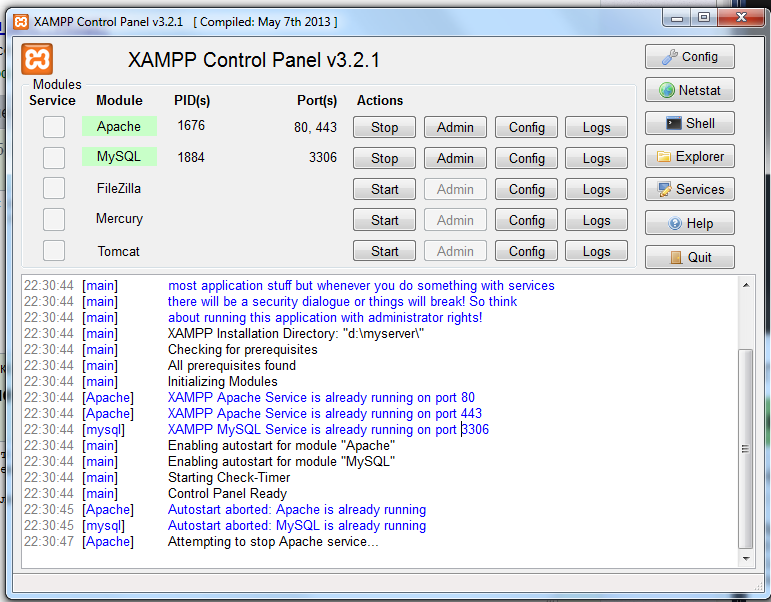This screenshot has width=771, height=602.
Task: Minimize the XAMPP Control Panel window
Action: (x=677, y=18)
